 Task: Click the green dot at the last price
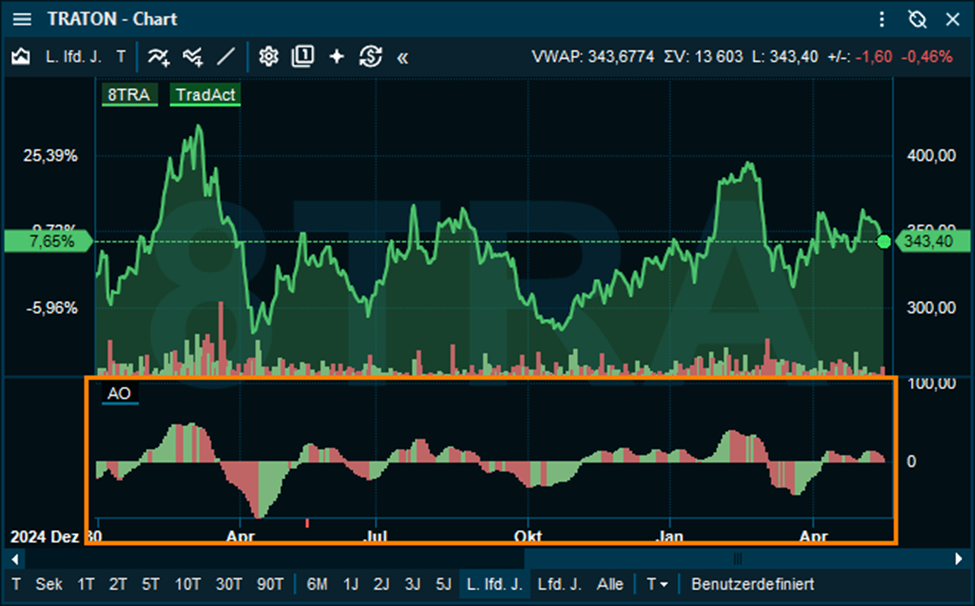click(884, 242)
